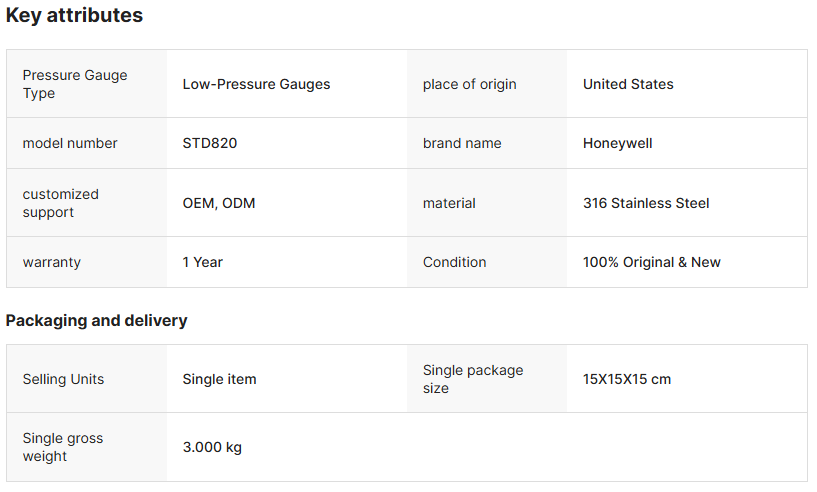
Task: Select the 100% Original & New value
Action: tap(651, 262)
